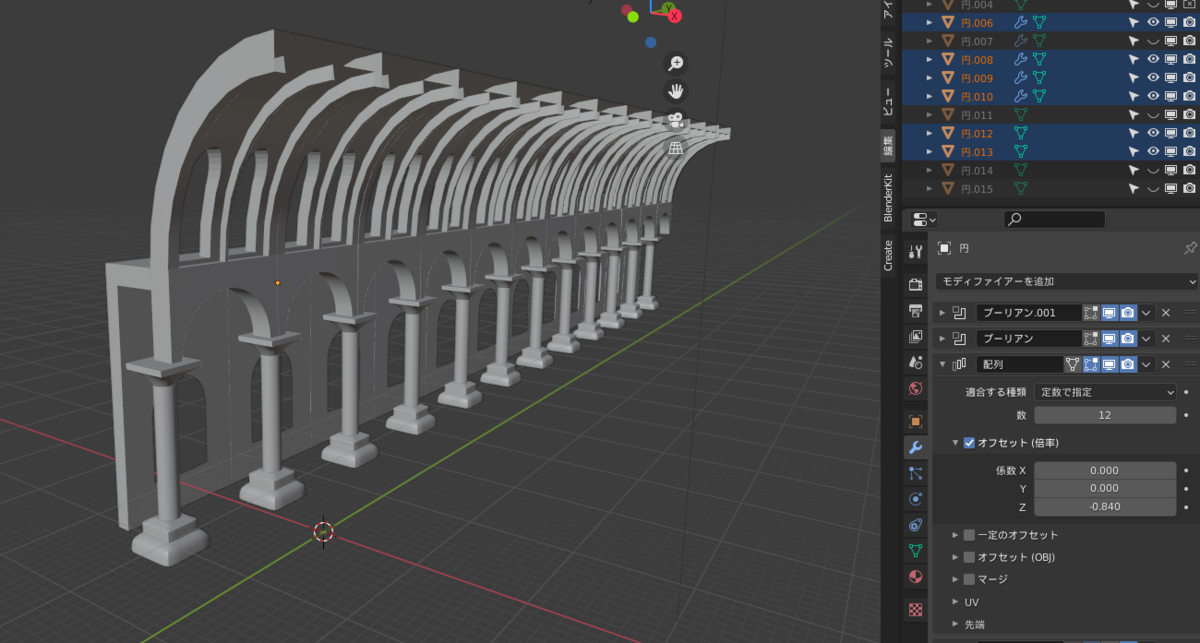
Task: Open the Object Data green triangle icon
Action: coord(915,551)
